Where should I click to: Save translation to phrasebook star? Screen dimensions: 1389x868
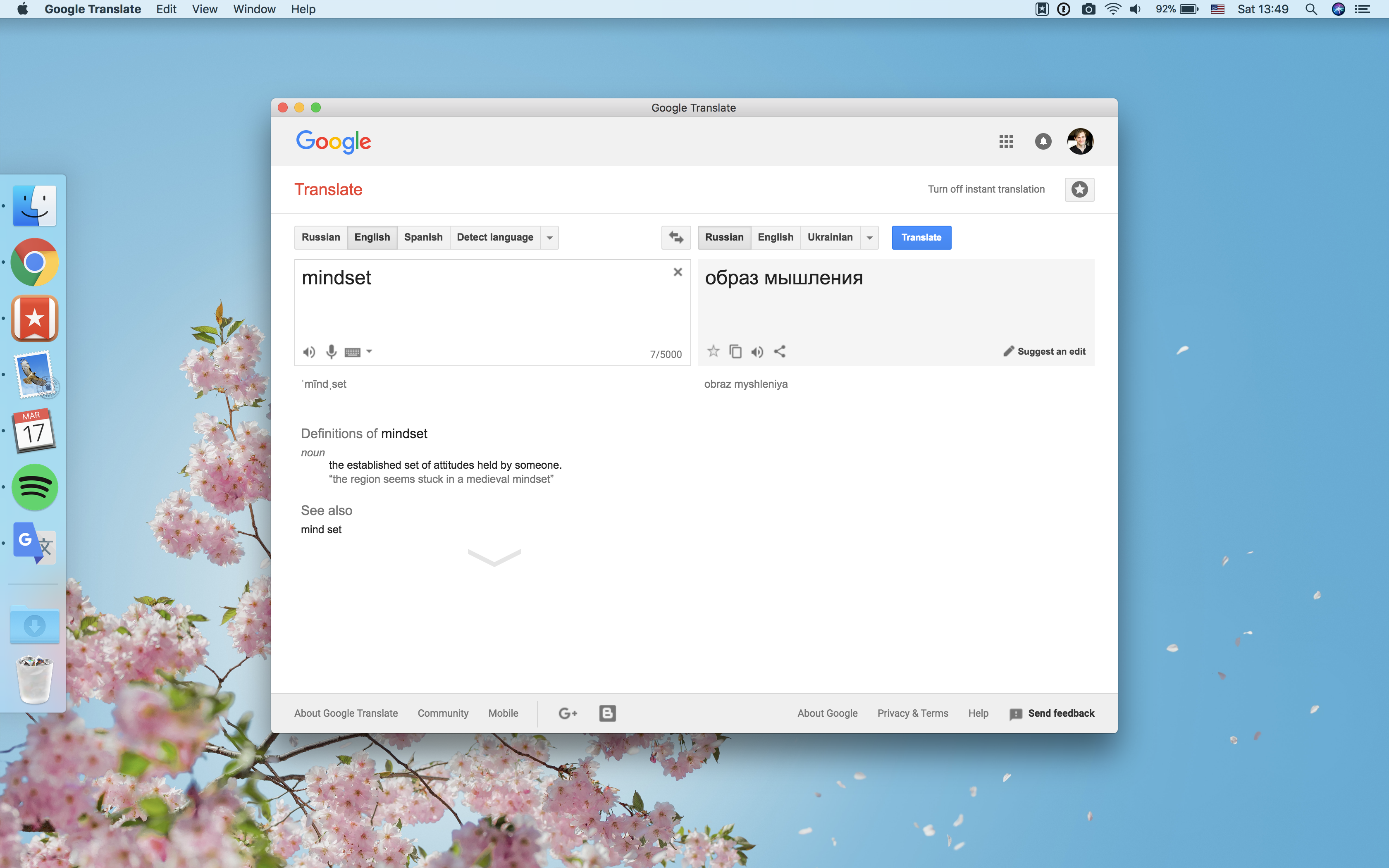714,351
